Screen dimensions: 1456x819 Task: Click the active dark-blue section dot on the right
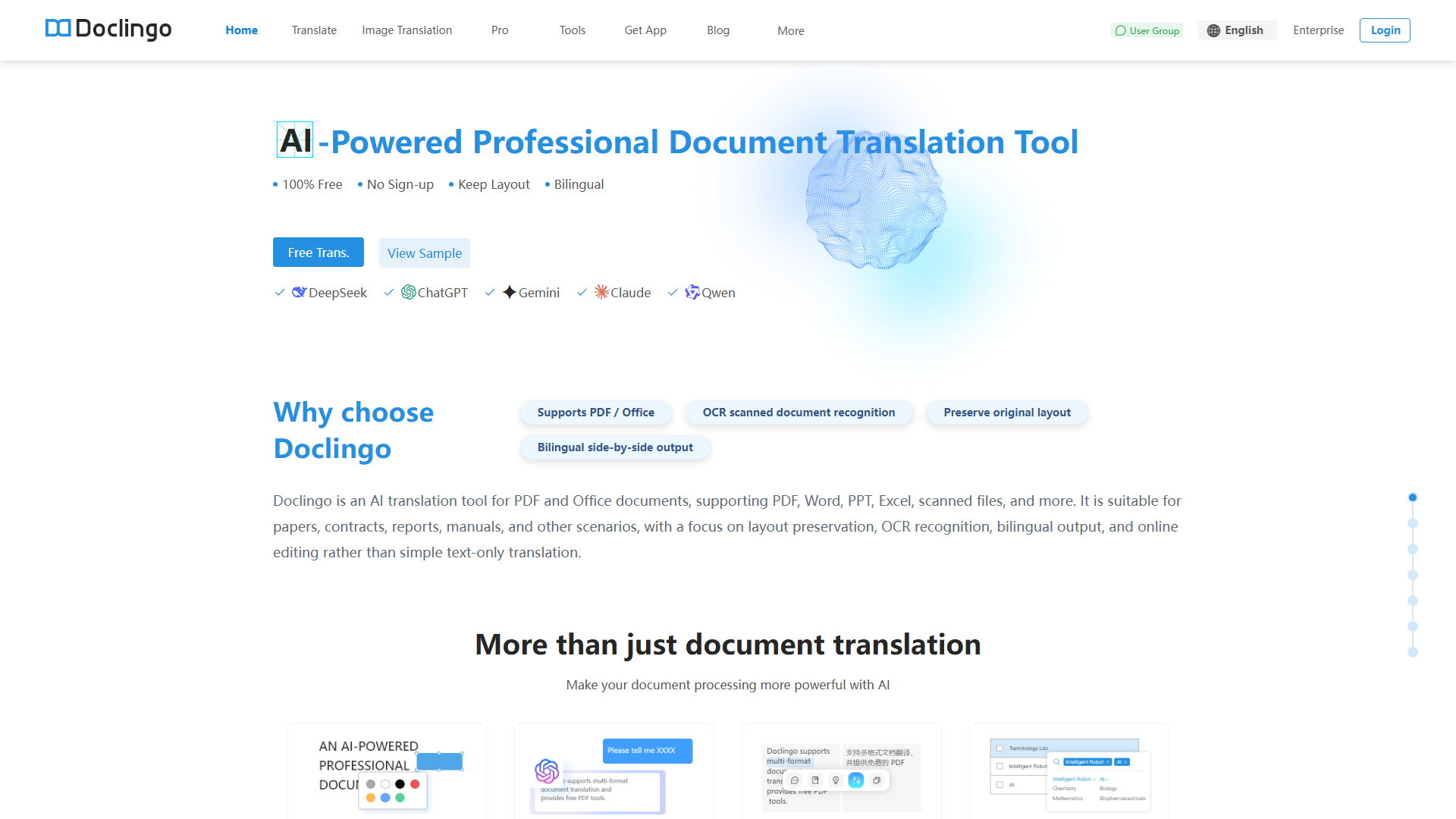1413,497
